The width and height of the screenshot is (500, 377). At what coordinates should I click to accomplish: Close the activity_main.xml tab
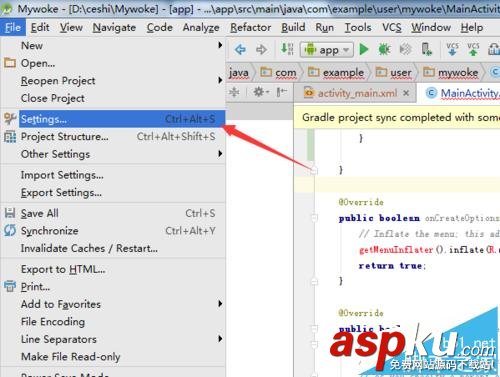tap(406, 93)
